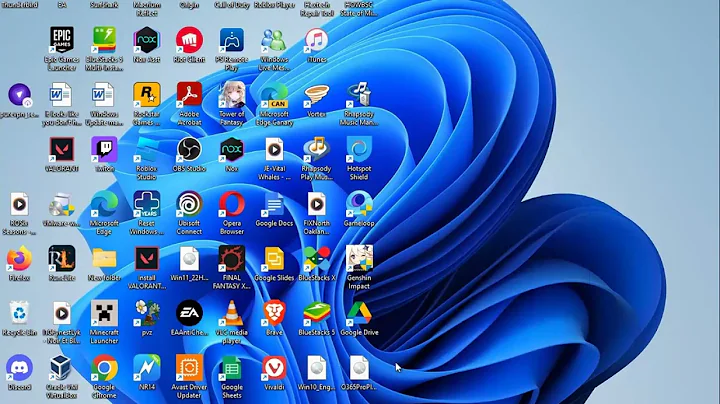Select the Avast Driver Updater icon

189,368
